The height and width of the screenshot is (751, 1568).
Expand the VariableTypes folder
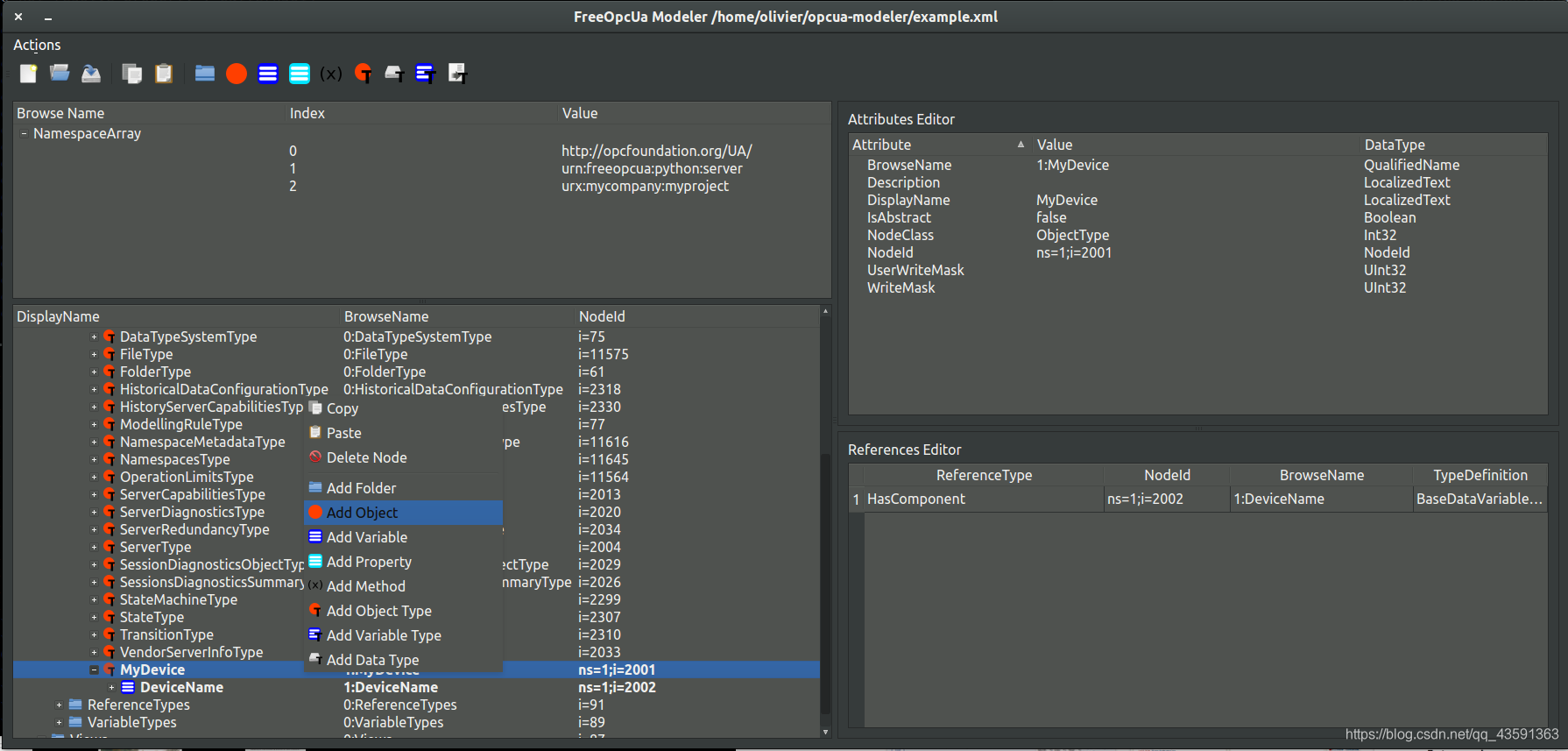[59, 722]
